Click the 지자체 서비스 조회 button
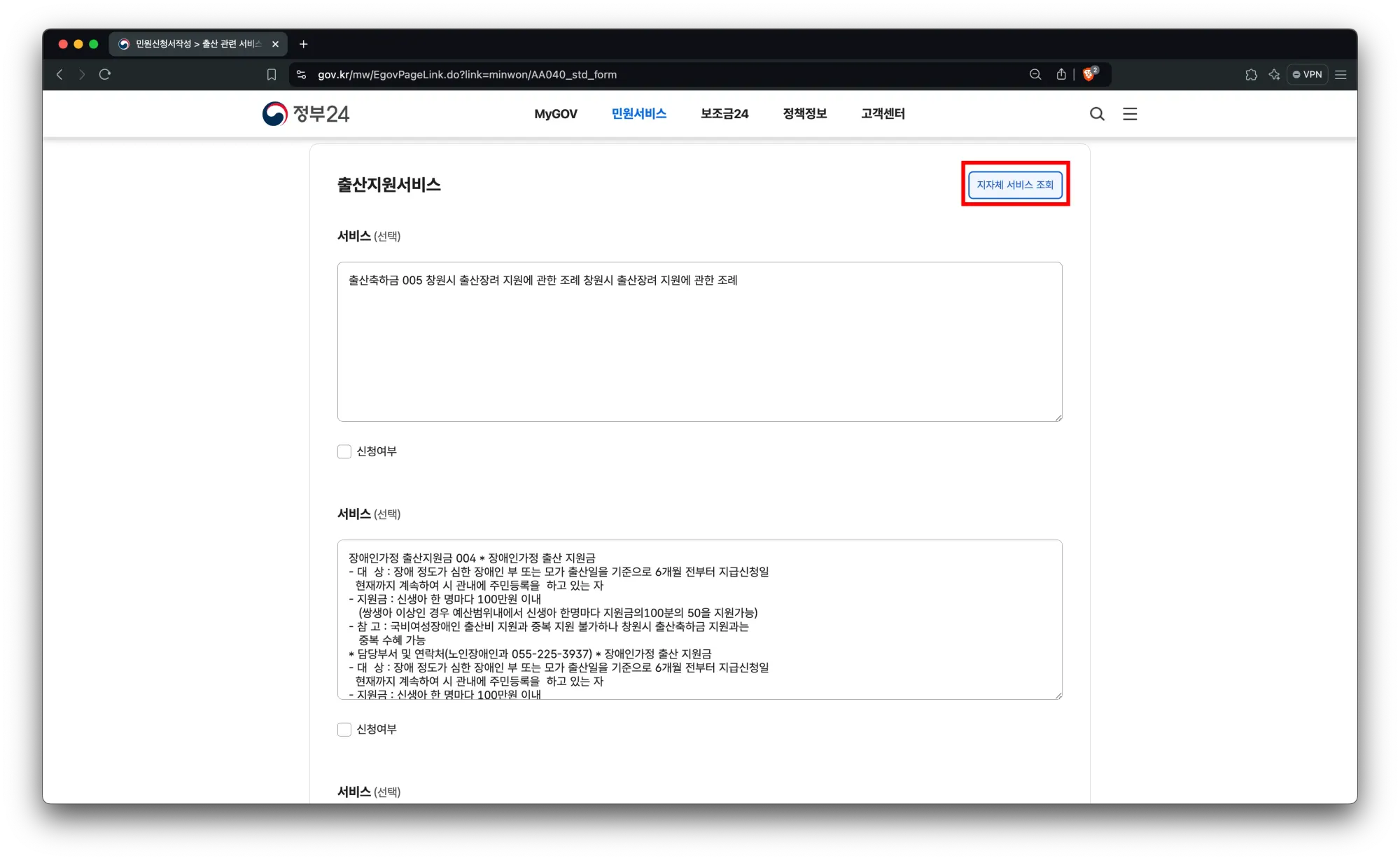Screen dimensions: 1400x860 click(x=1015, y=185)
